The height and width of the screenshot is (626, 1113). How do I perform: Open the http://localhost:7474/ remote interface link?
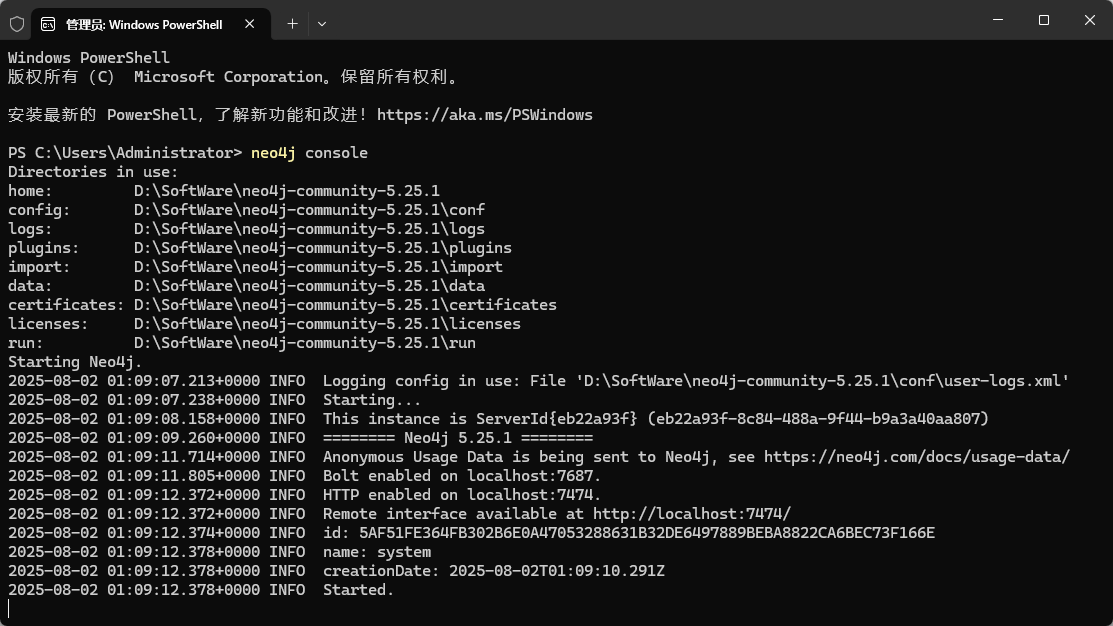point(691,514)
